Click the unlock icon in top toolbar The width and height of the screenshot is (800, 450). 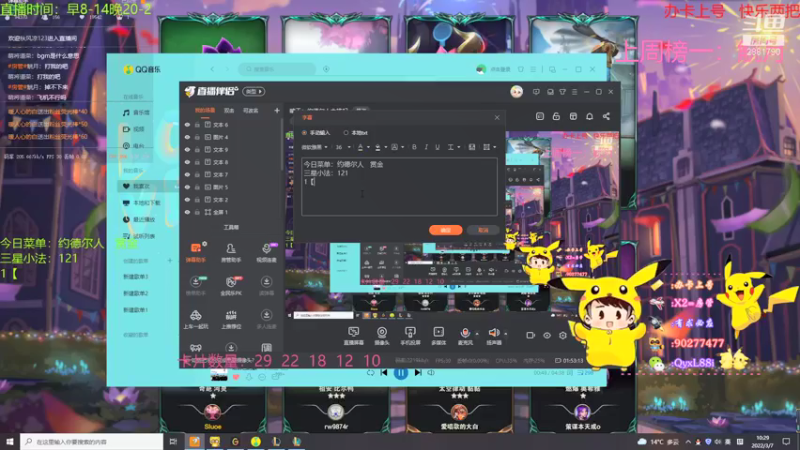556,116
